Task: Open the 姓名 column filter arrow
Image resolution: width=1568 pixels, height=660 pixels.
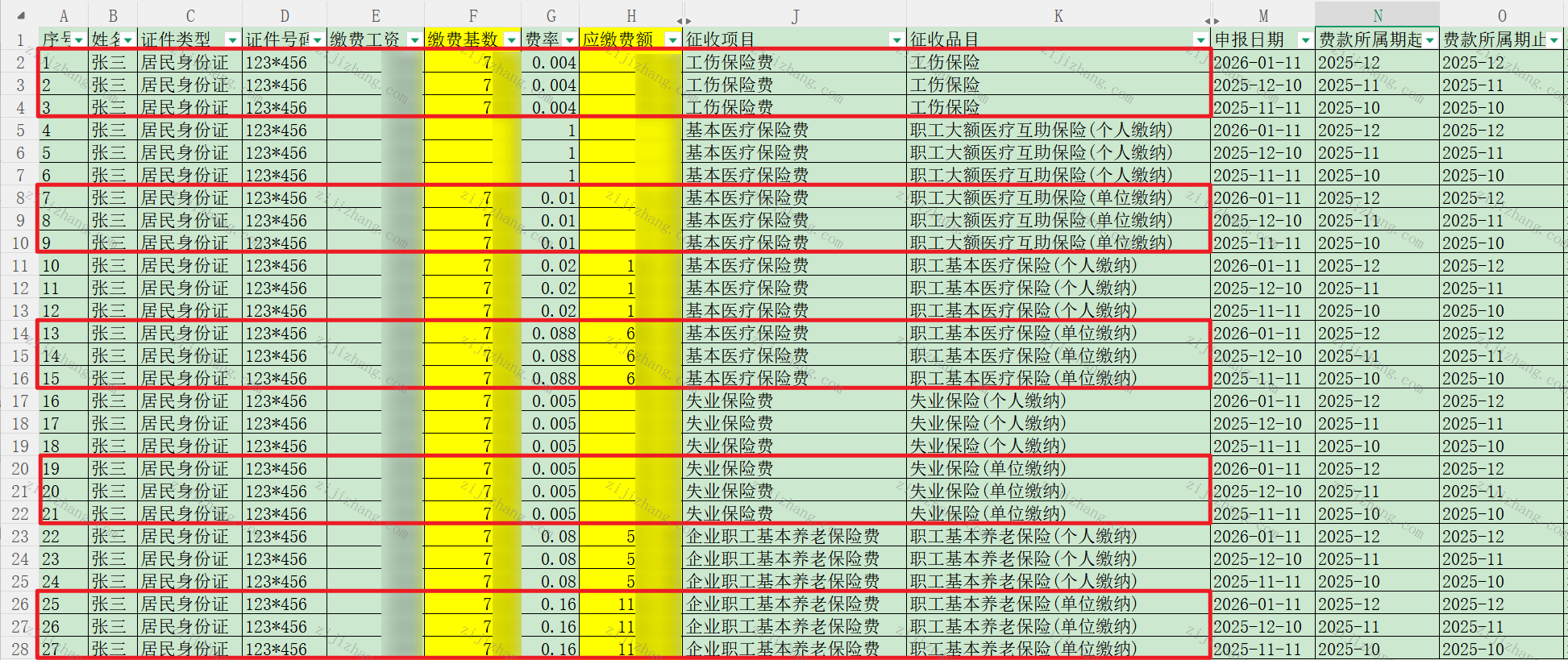Action: (x=128, y=39)
